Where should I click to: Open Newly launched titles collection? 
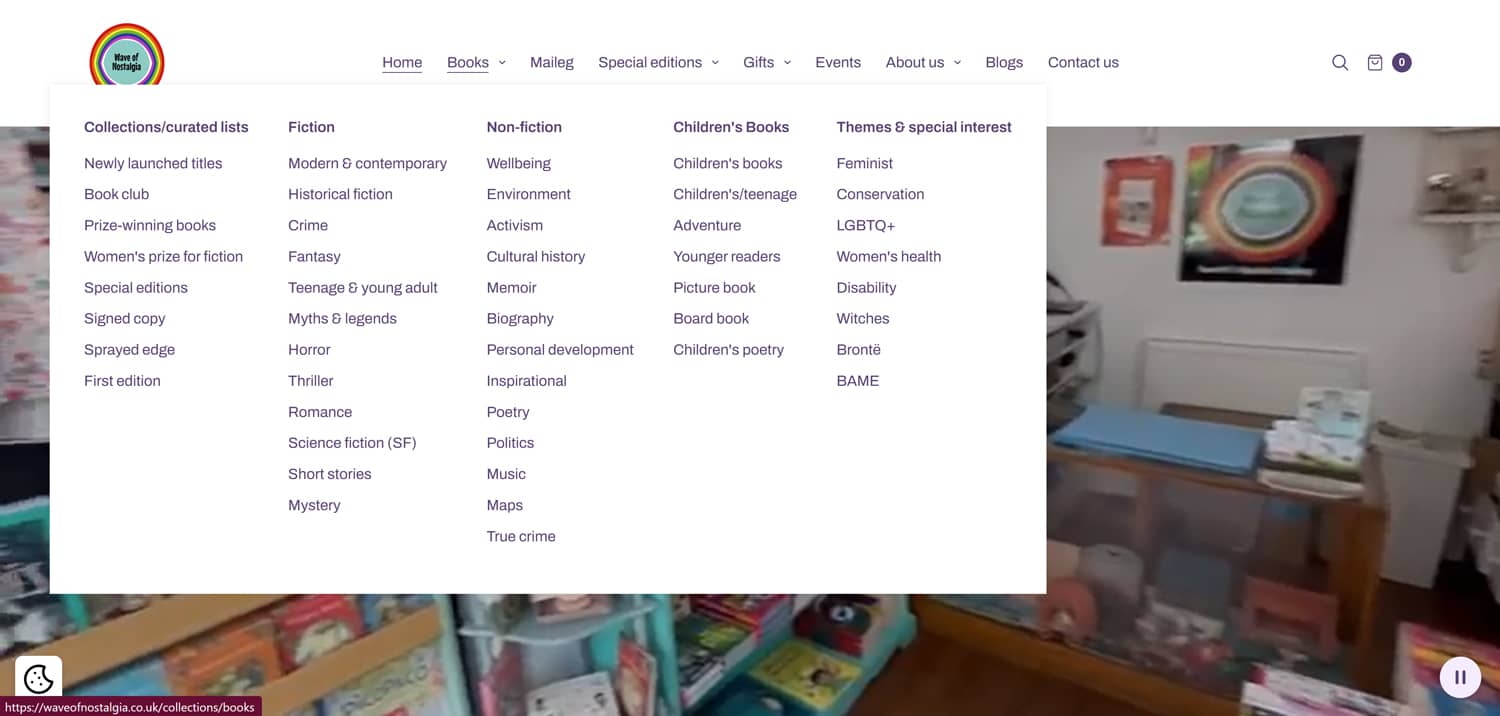153,163
